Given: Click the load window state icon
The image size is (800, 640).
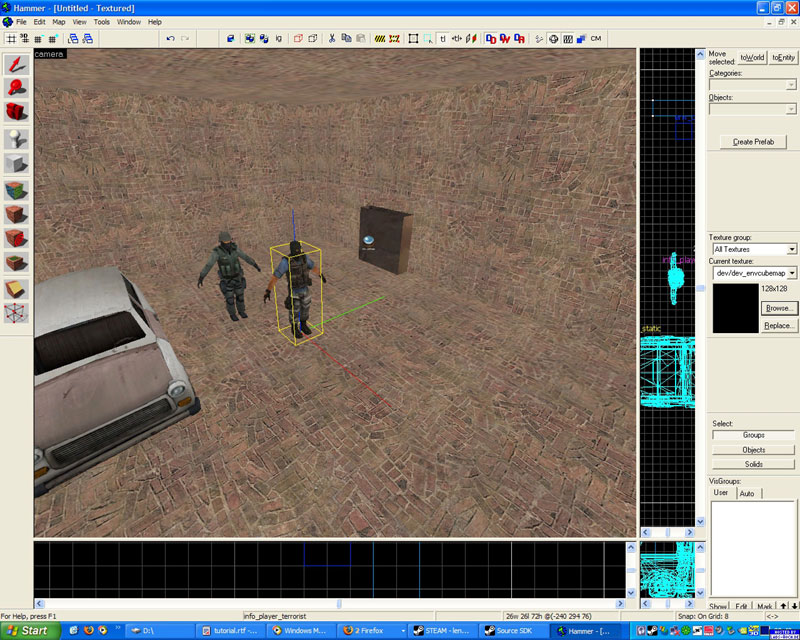Looking at the screenshot, I should click(x=73, y=39).
